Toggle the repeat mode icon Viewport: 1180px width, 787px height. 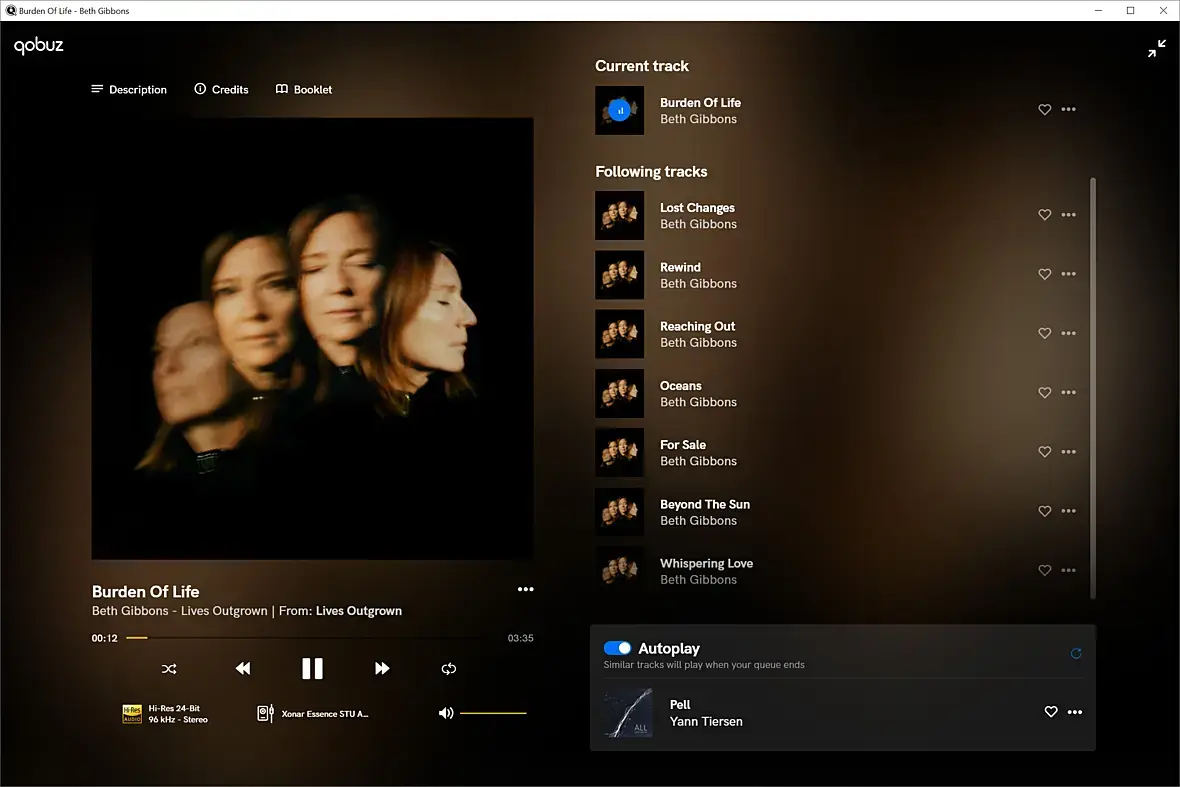point(449,669)
